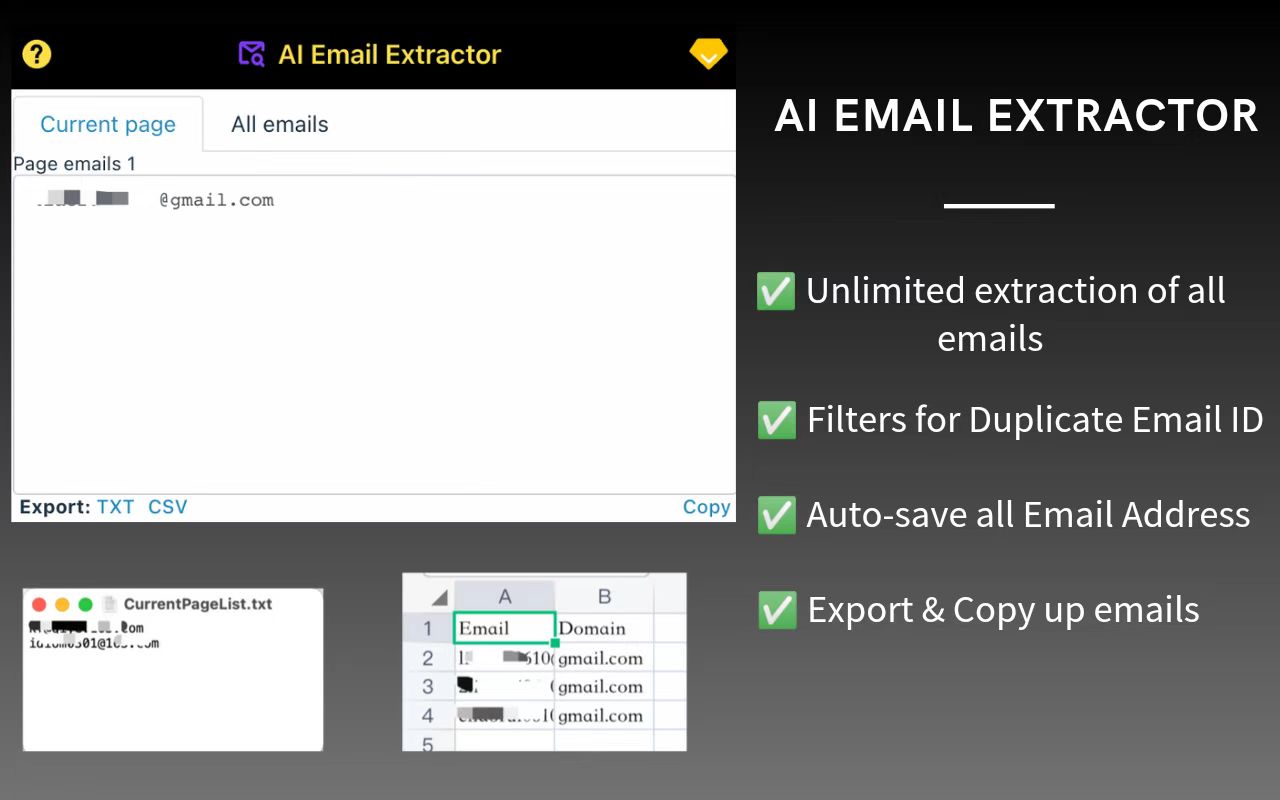Select the Current page tab

(108, 124)
